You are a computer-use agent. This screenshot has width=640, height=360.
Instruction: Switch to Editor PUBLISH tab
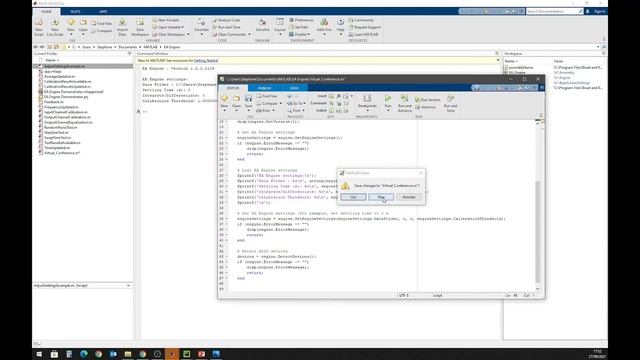coord(264,88)
